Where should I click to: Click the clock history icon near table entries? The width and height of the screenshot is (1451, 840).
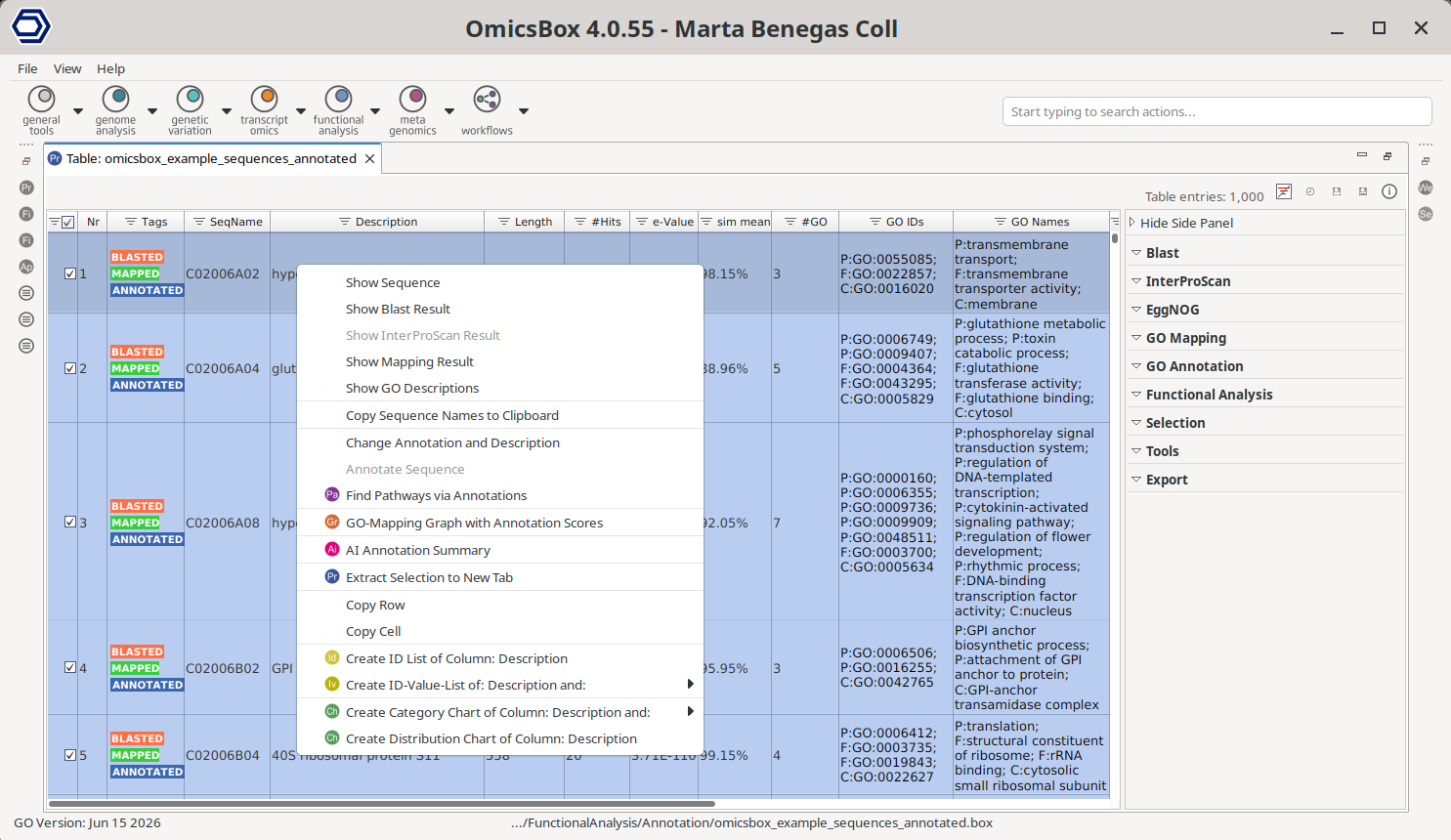[1310, 191]
